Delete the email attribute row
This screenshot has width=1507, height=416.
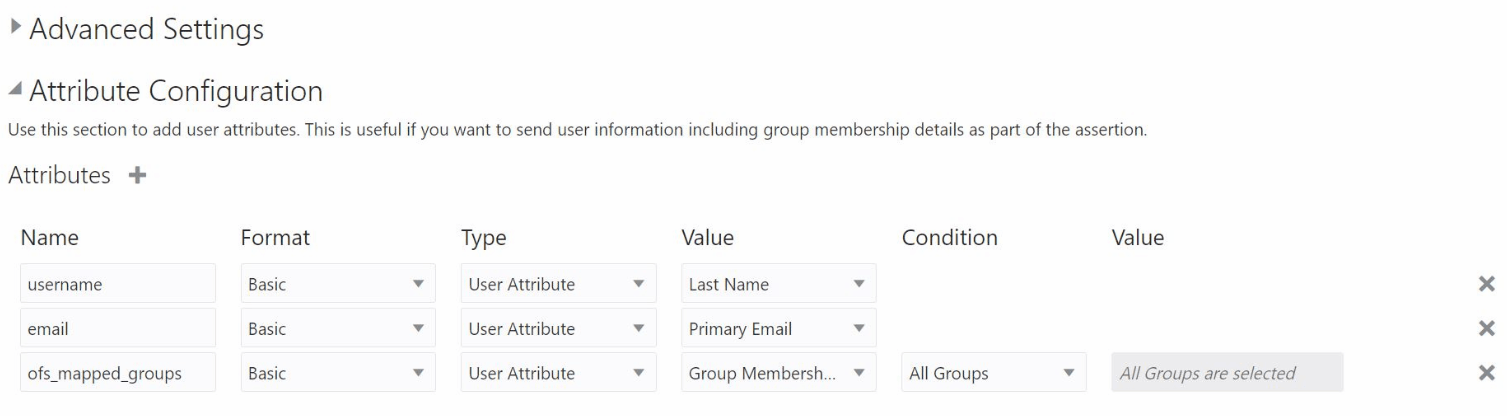[1486, 328]
